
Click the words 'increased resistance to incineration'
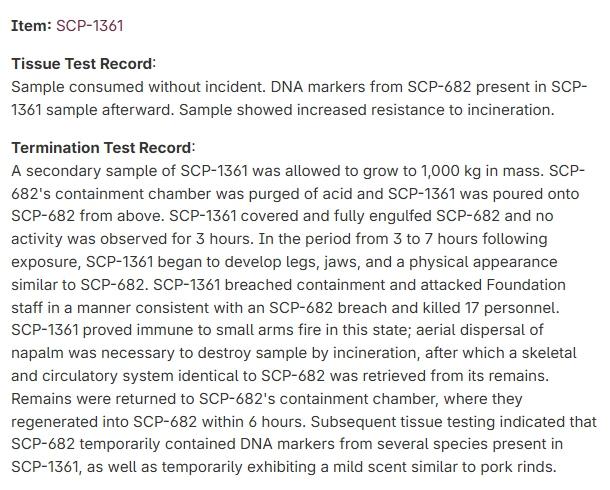(x=424, y=110)
